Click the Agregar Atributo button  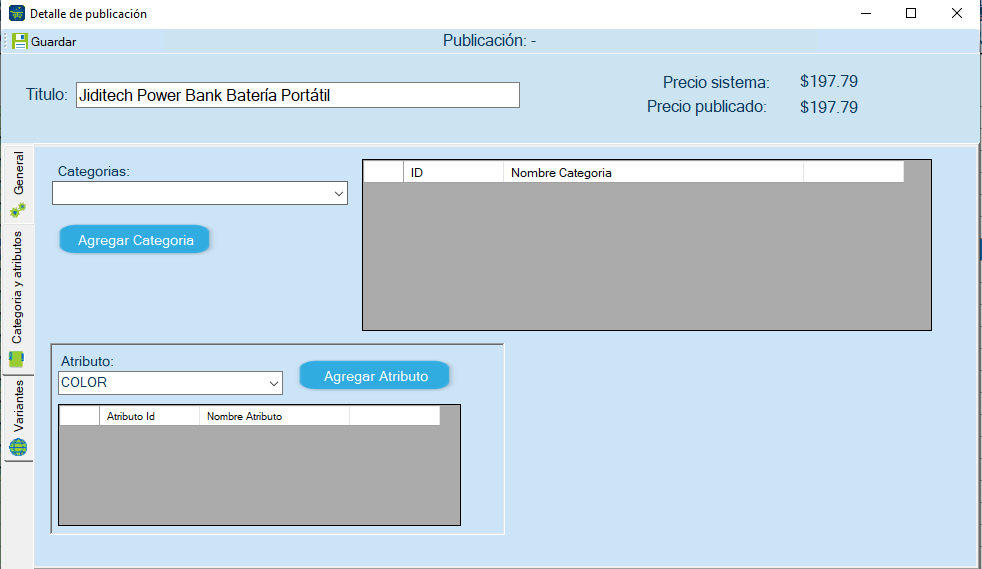(375, 376)
